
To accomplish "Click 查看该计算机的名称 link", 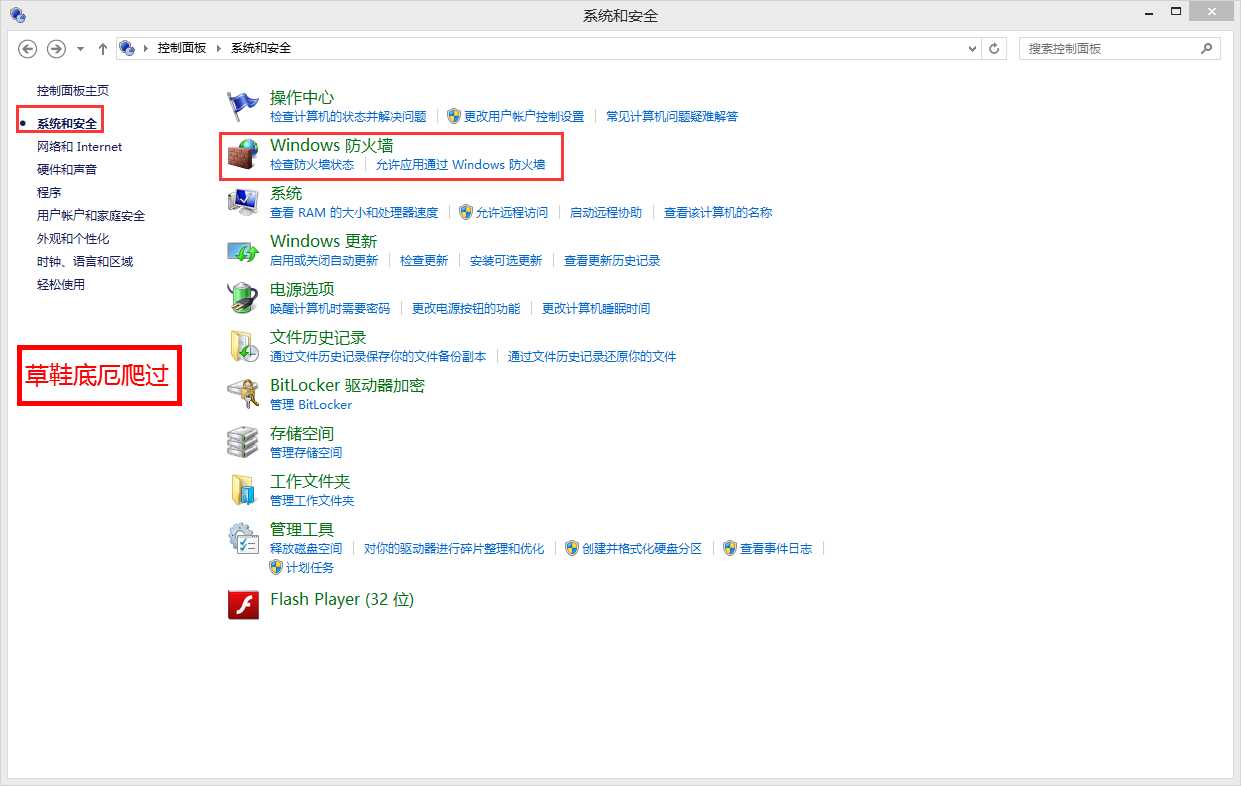I will click(718, 212).
